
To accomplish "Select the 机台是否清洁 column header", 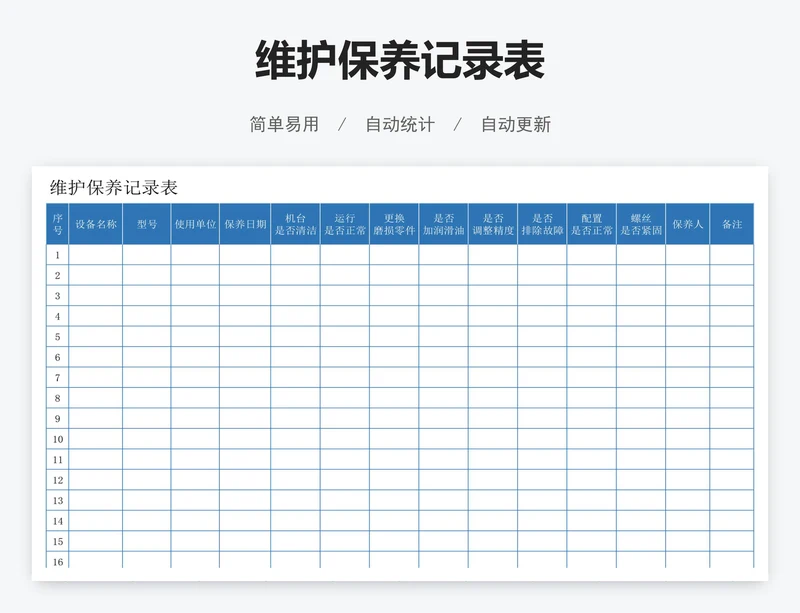I will pos(295,224).
